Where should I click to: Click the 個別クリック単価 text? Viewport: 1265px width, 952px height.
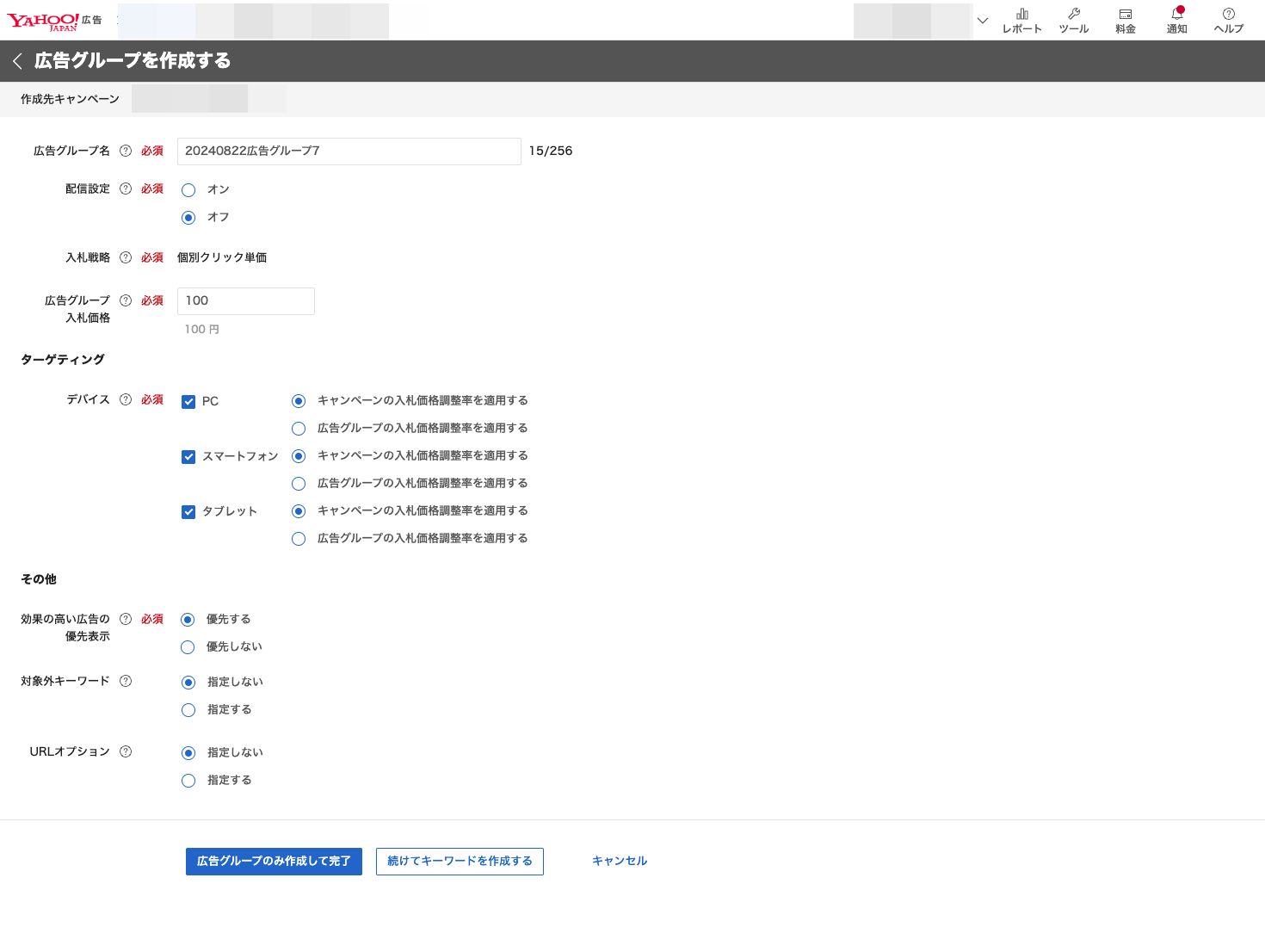(222, 257)
